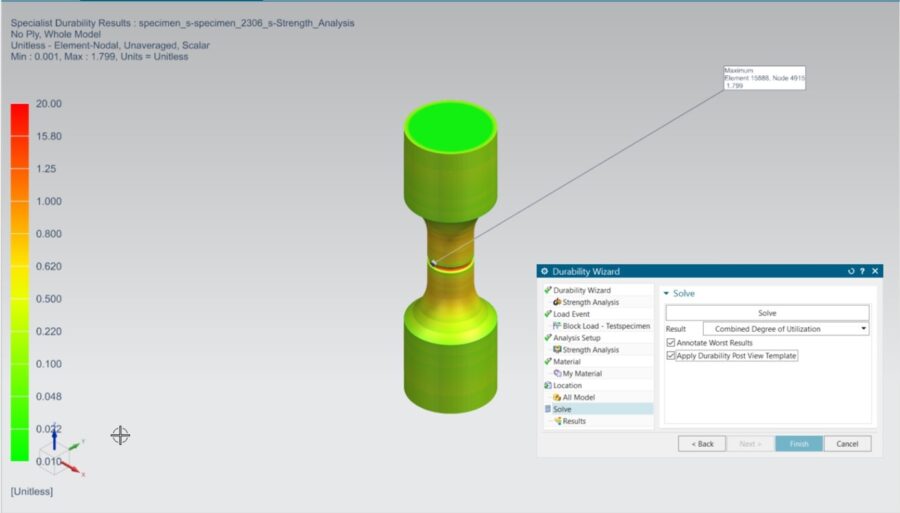Viewport: 900px width, 513px height.
Task: Click the All Model location icon
Action: (x=556, y=397)
